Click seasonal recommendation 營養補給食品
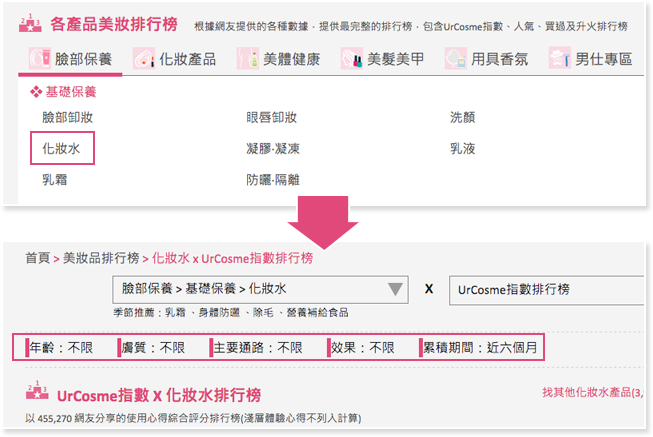Viewport: 653px width, 437px height. (317, 312)
